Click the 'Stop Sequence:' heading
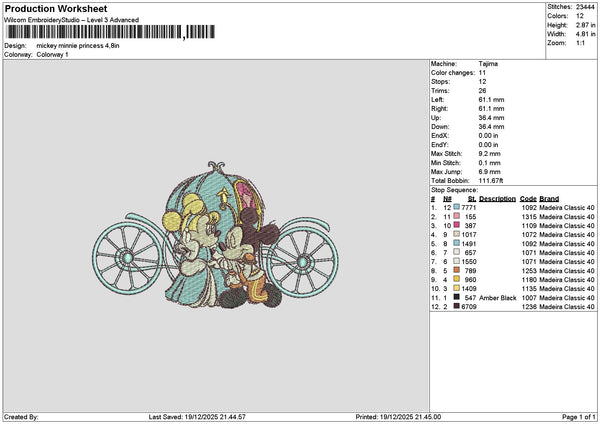 [455, 190]
